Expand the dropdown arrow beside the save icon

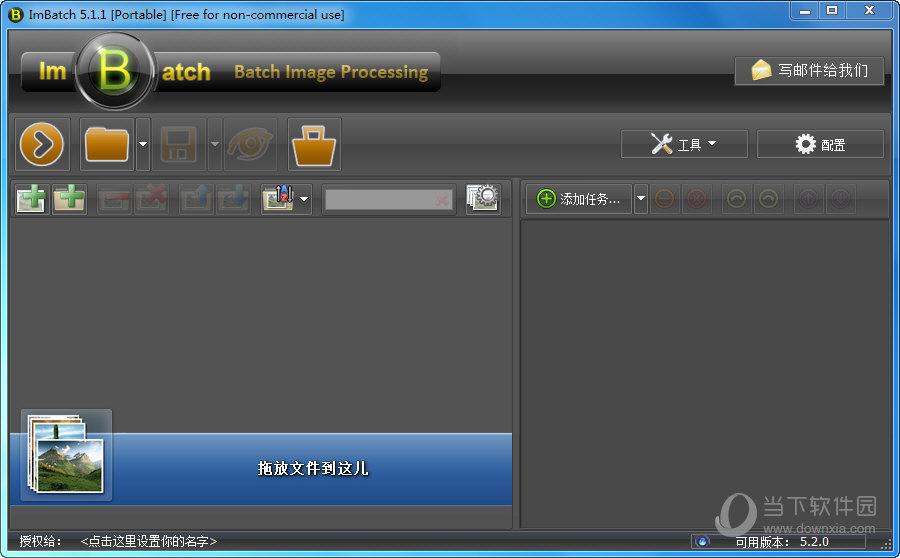coord(215,144)
